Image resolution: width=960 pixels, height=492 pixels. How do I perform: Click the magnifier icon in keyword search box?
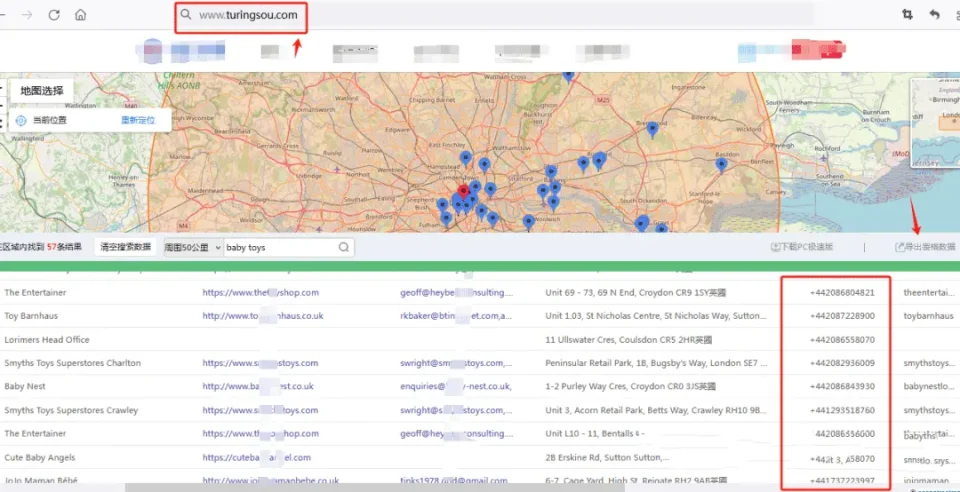click(344, 247)
